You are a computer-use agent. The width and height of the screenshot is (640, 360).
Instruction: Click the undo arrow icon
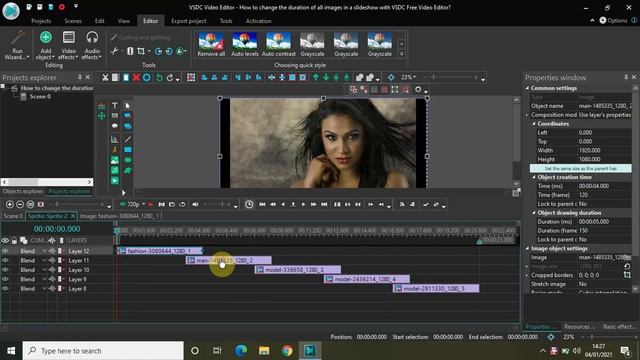159,78
